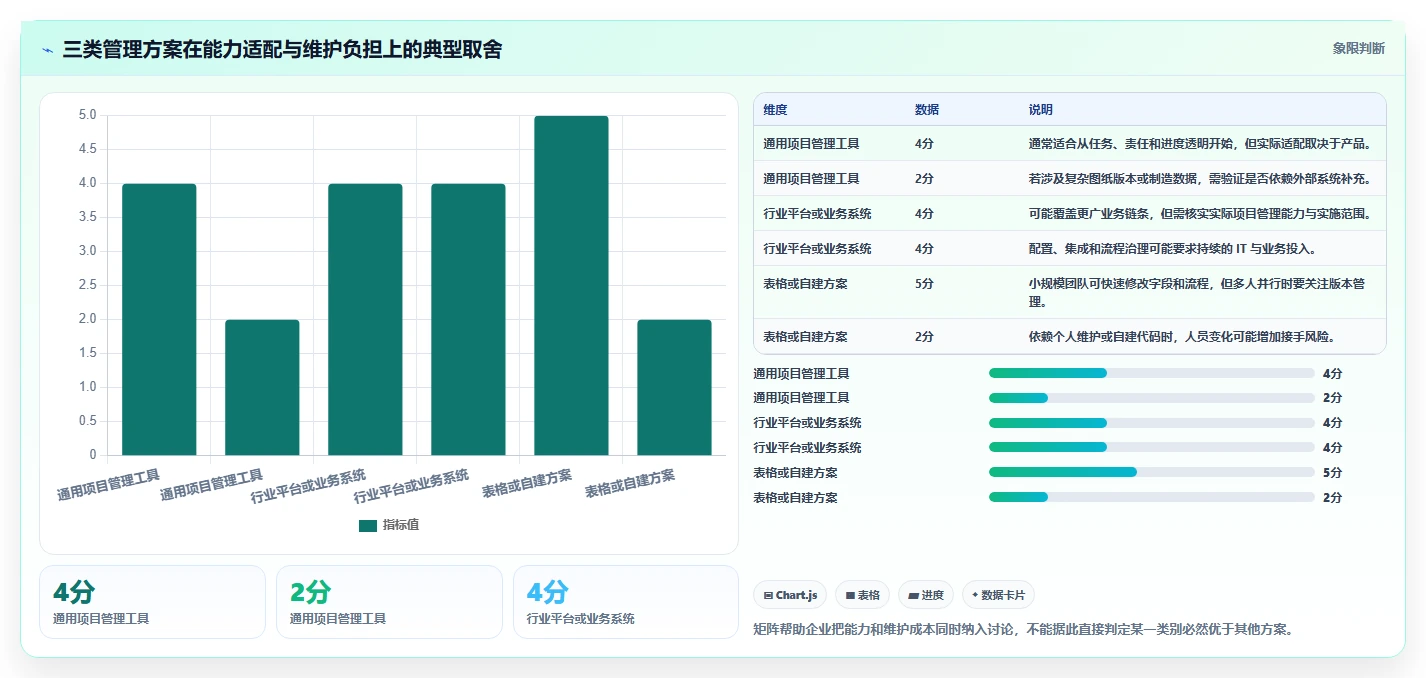1426x678 pixels.
Task: Click the first chart bar, 通用项目管理工具 at 4
Action: point(159,320)
